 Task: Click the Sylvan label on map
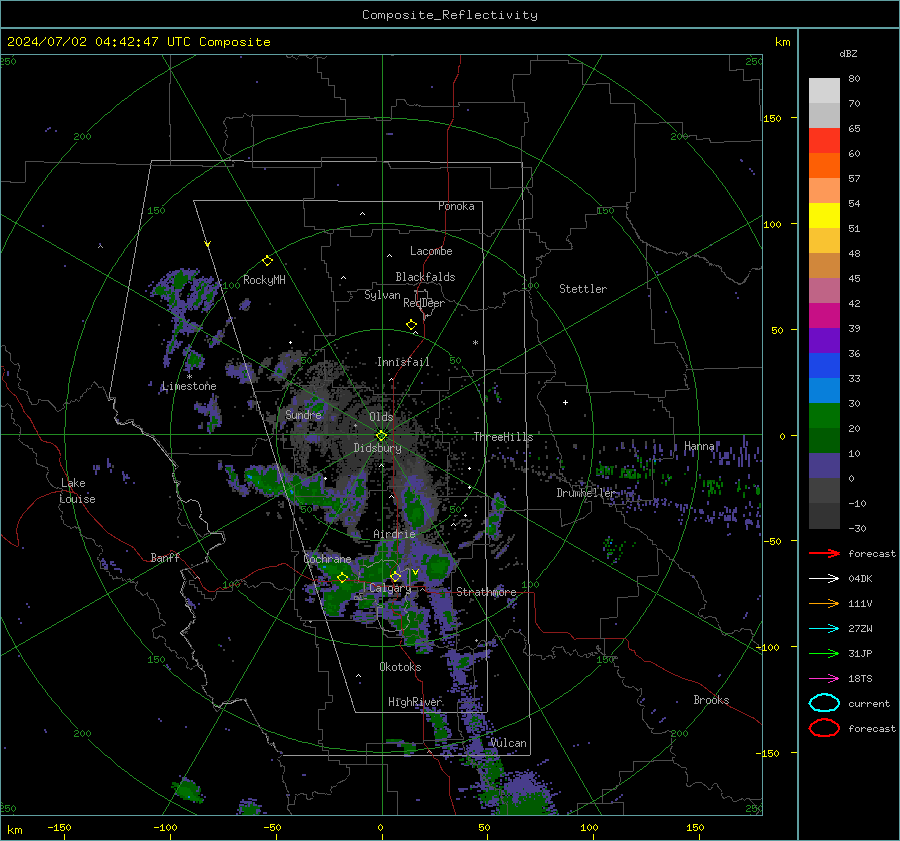[382, 295]
